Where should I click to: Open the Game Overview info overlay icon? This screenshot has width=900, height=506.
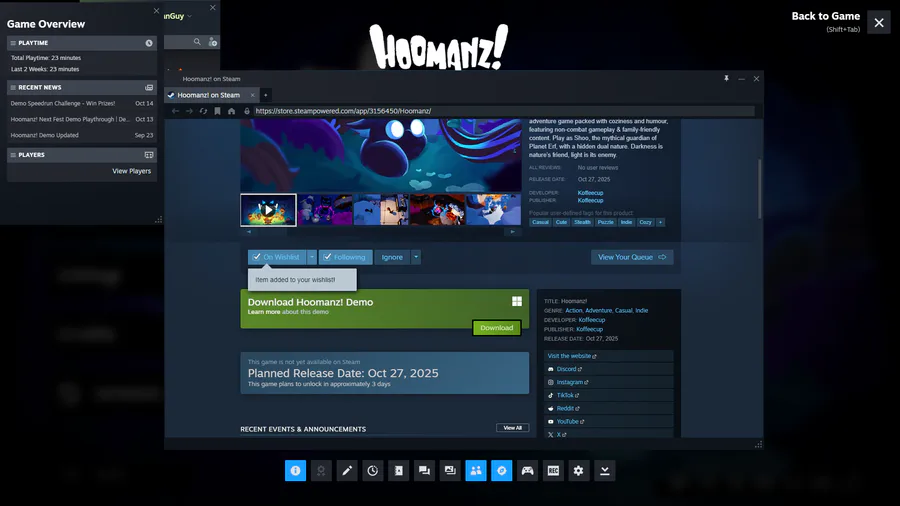coord(295,470)
